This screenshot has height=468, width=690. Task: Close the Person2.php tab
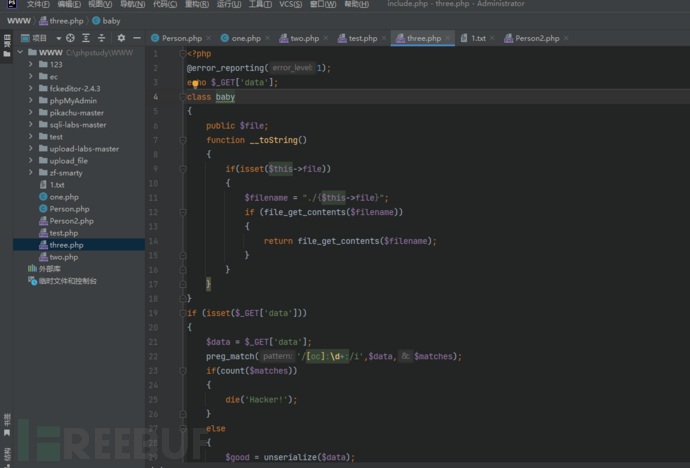click(x=566, y=38)
